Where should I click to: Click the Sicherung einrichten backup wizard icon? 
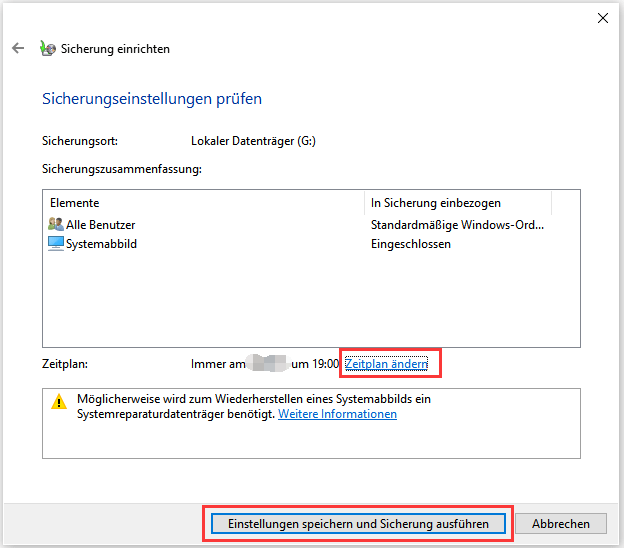[48, 49]
